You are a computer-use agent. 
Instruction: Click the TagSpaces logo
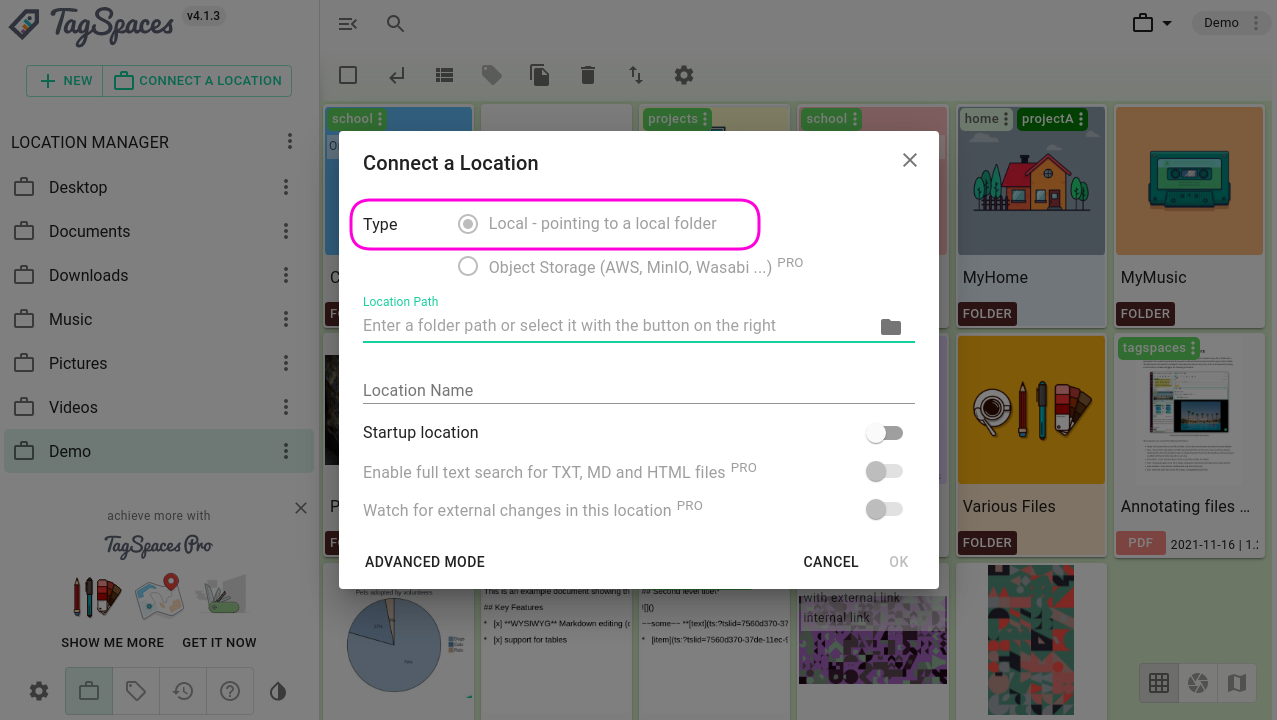(90, 26)
